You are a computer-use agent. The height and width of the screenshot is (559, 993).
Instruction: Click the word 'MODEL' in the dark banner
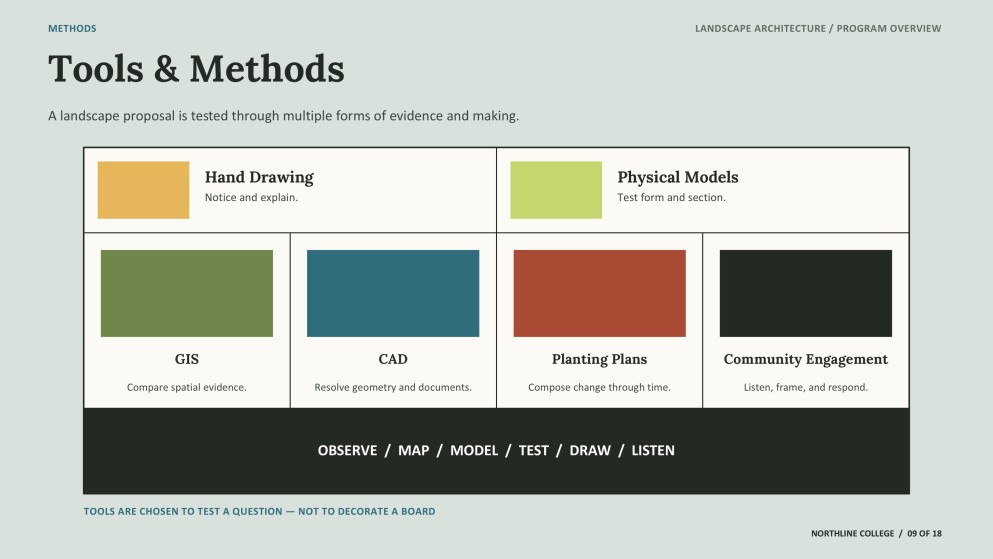[474, 450]
